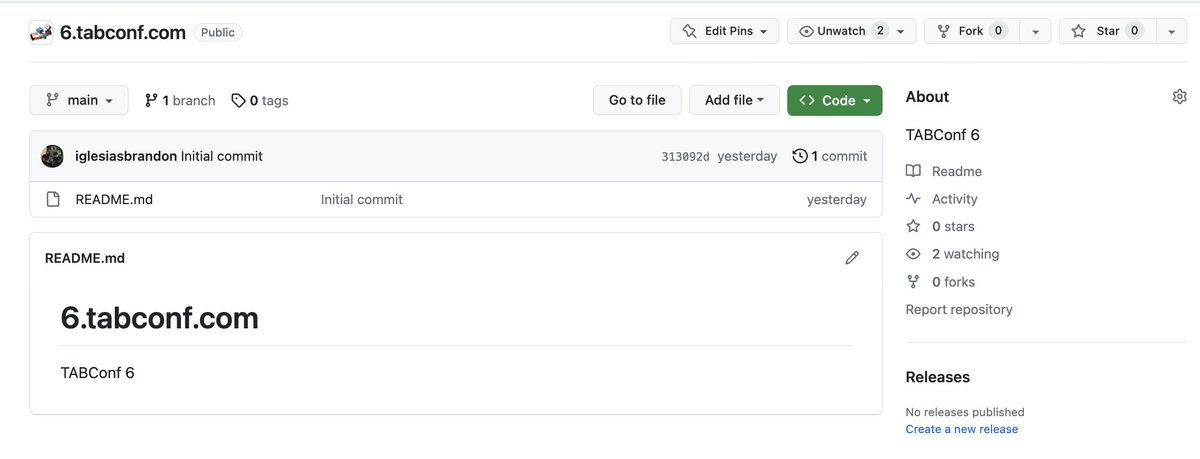Image resolution: width=1200 pixels, height=459 pixels.
Task: Open commit hash 313092d
Action: click(686, 156)
